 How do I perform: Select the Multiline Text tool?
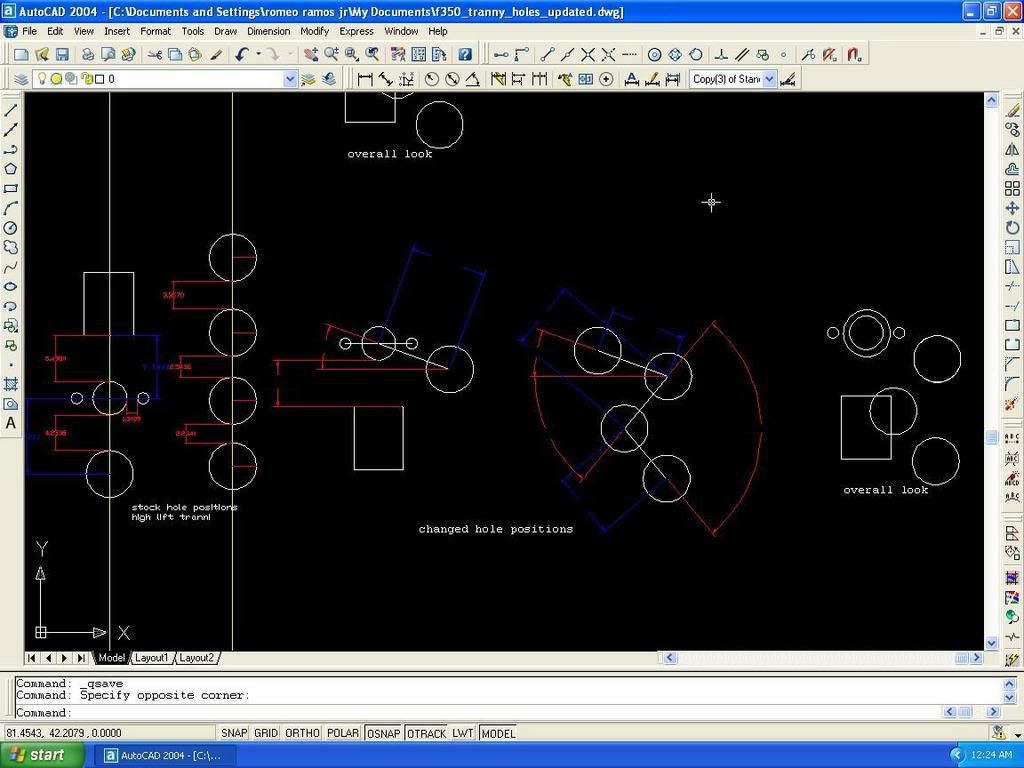pyautogui.click(x=10, y=423)
